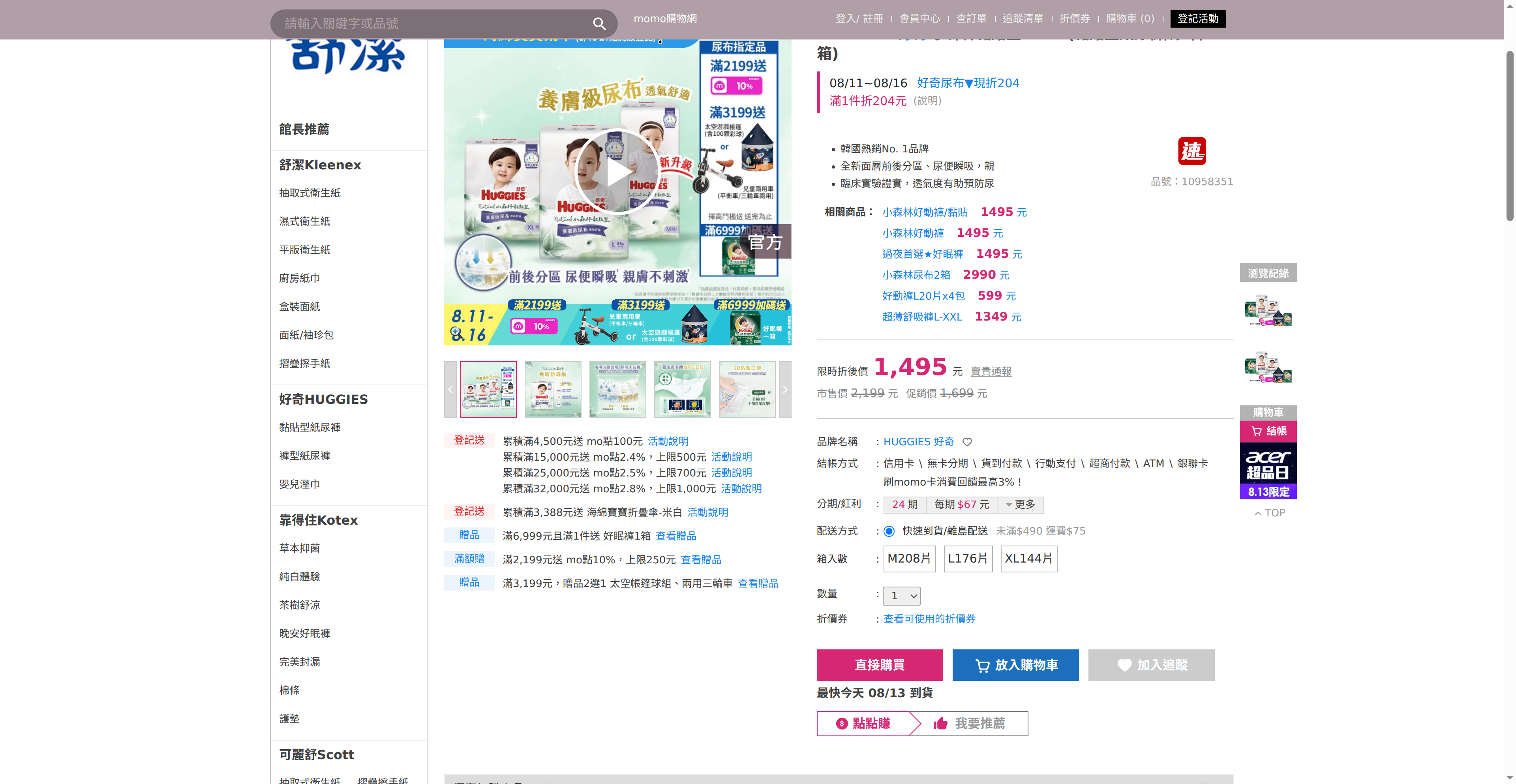Image resolution: width=1516 pixels, height=784 pixels.
Task: Click the search magnifier icon
Action: [599, 24]
